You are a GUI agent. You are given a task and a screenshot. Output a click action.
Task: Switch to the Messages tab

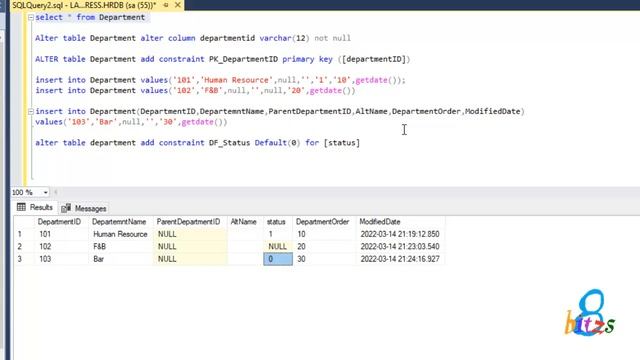tap(84, 208)
